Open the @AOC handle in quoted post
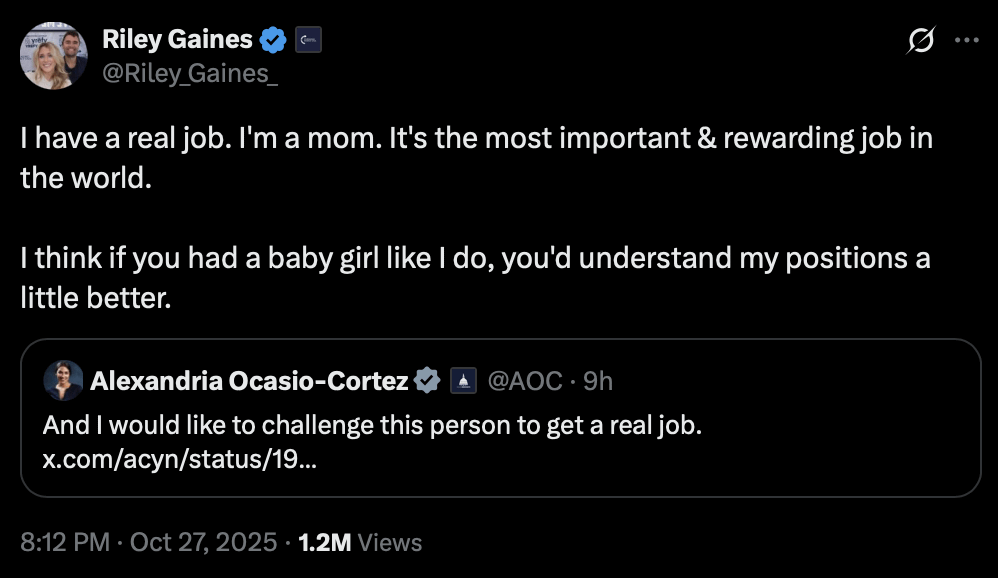The image size is (998, 578). tap(524, 380)
